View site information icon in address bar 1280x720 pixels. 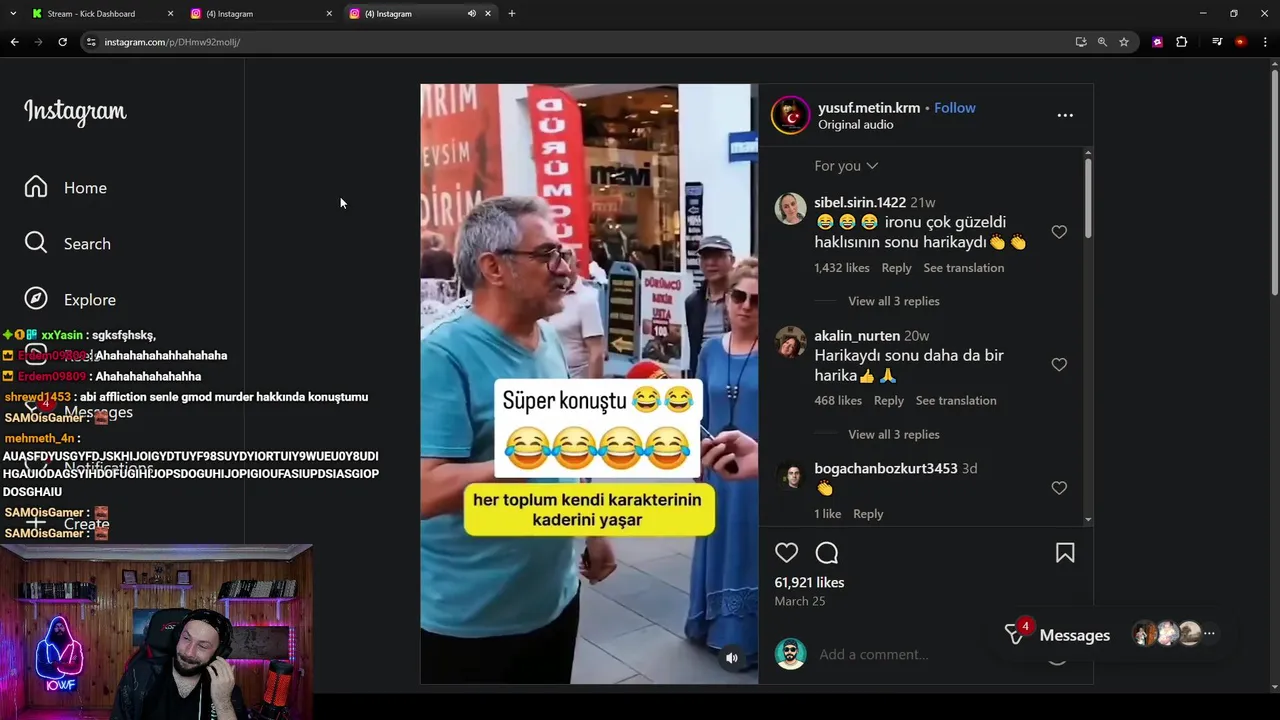pyautogui.click(x=91, y=42)
